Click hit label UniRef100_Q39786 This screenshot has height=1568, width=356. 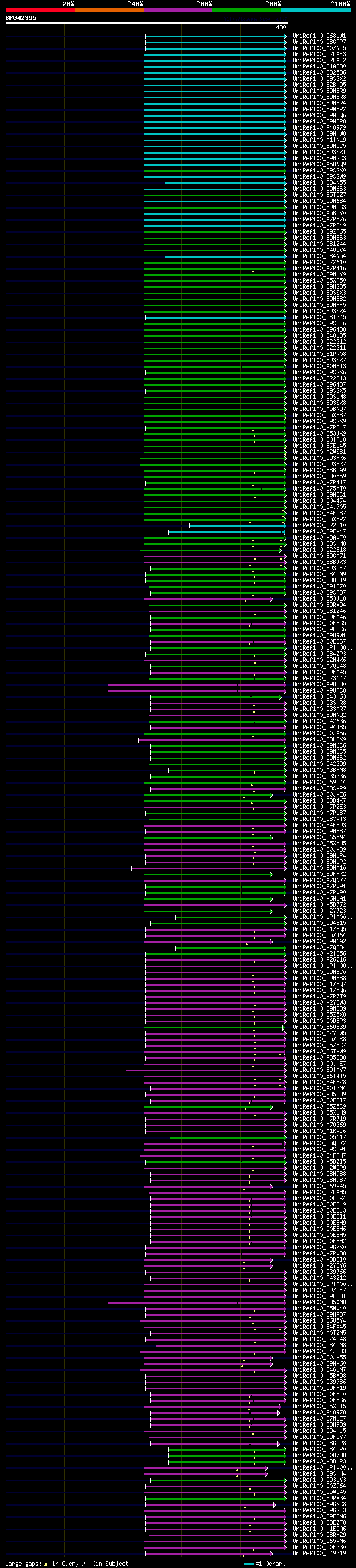(319, 1382)
